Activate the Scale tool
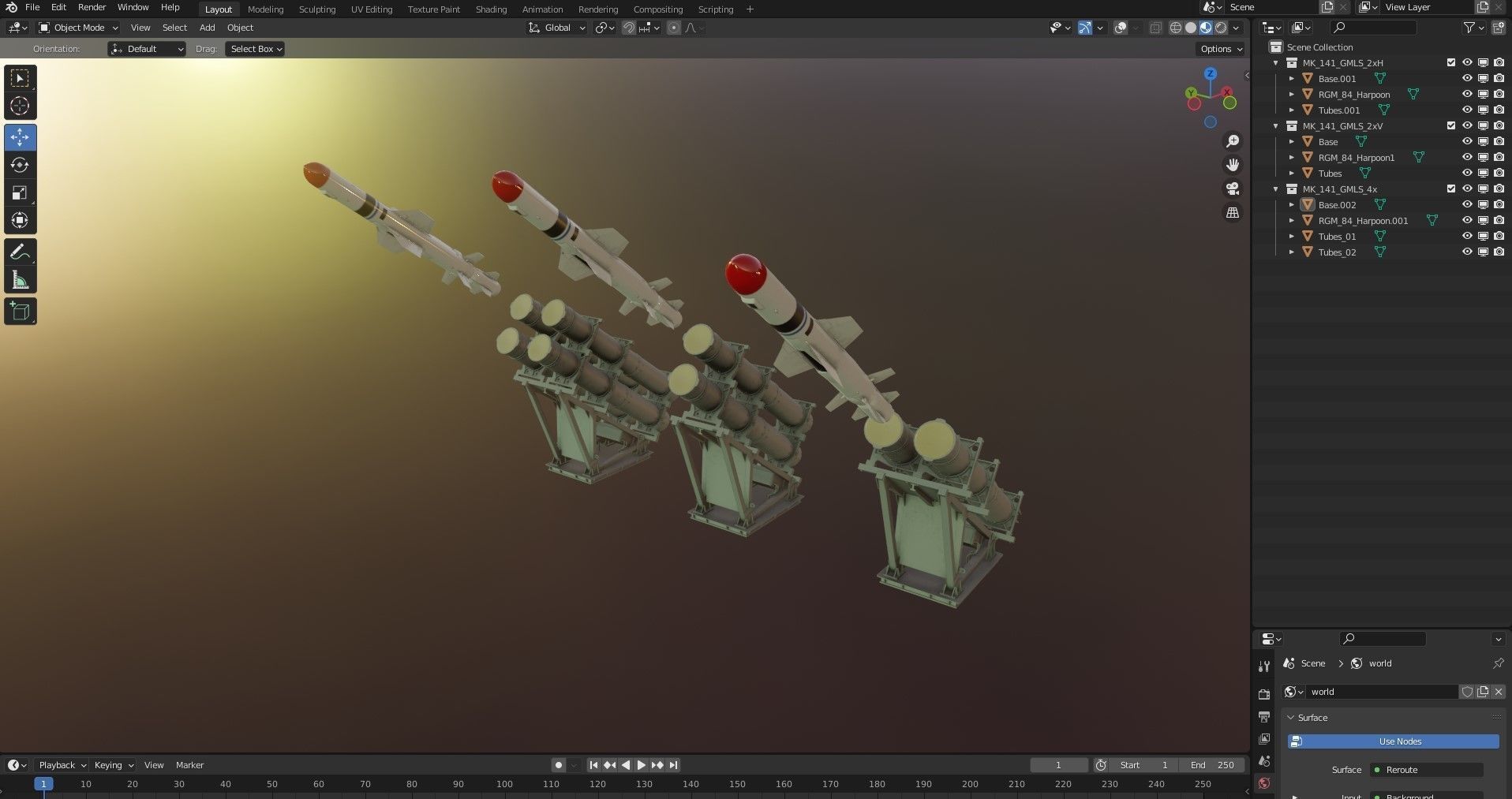This screenshot has height=799, width=1512. click(x=21, y=192)
